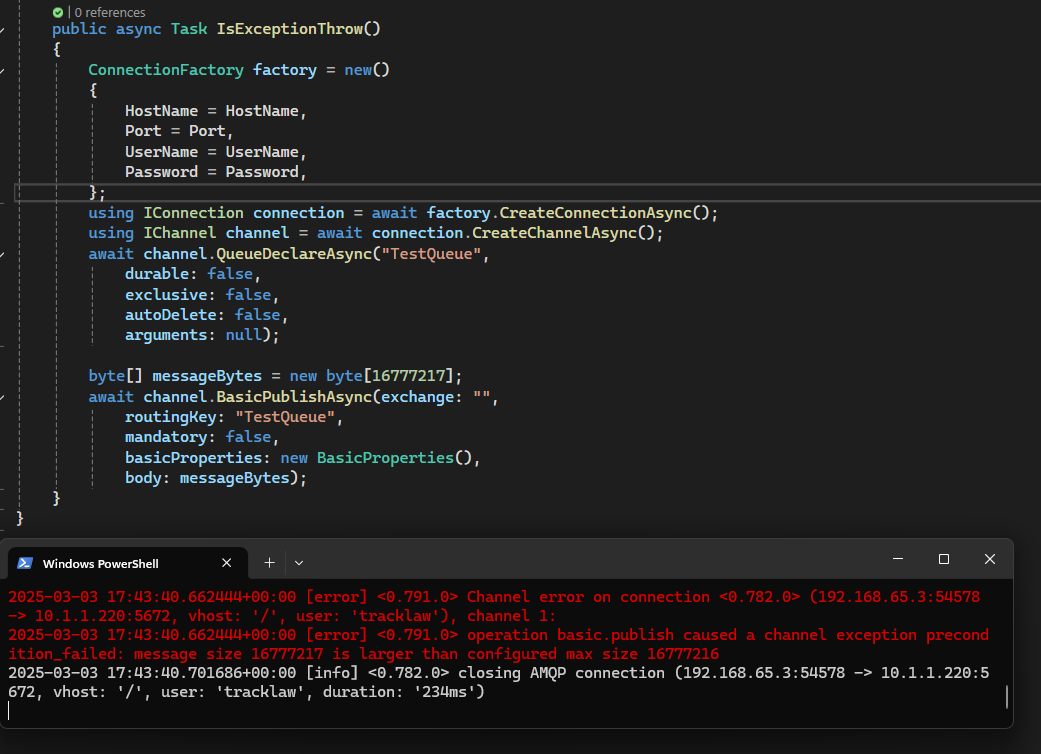Click 'configured max size 16777216' in terminal
1041x754 pixels.
tap(593, 654)
